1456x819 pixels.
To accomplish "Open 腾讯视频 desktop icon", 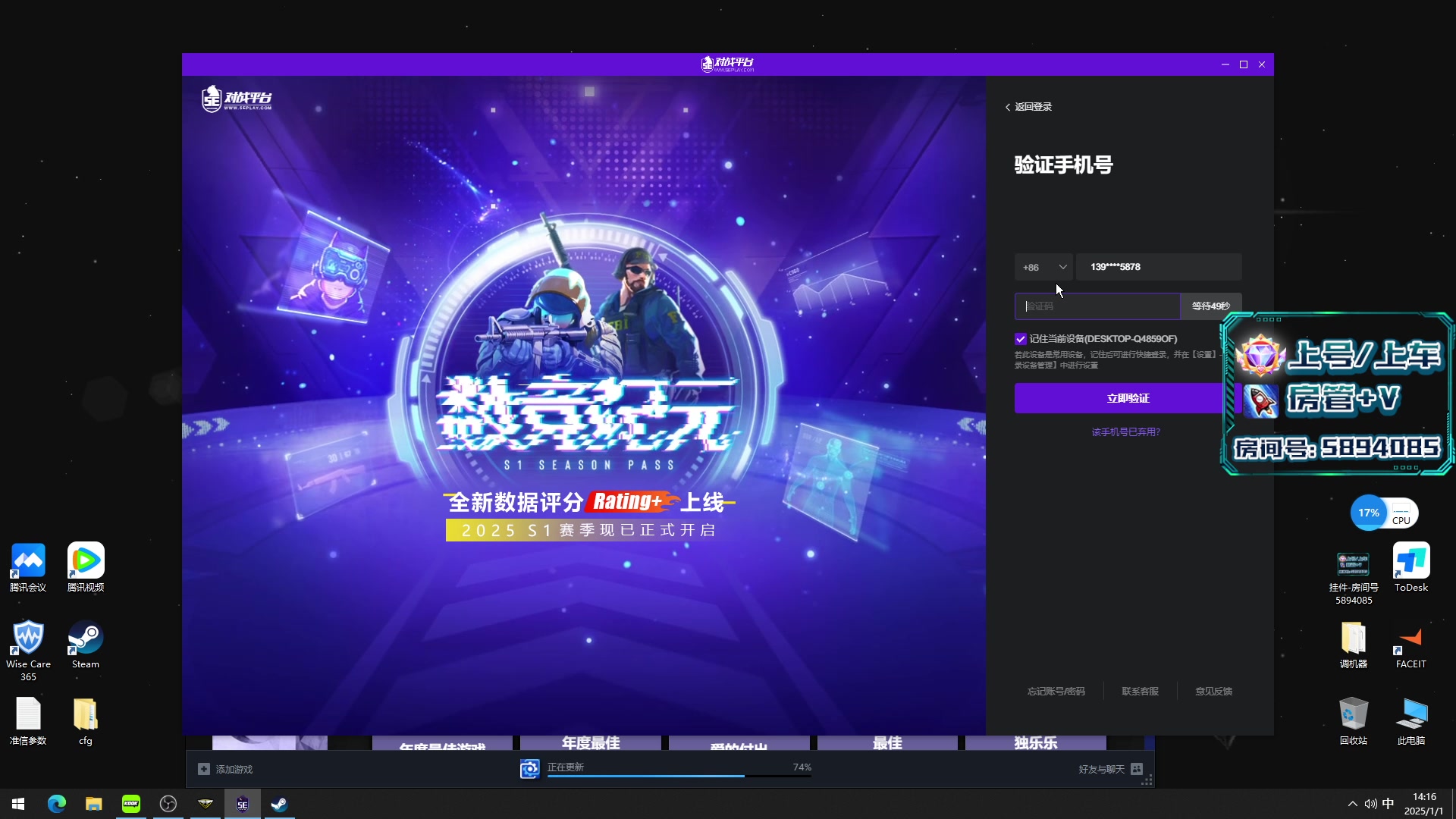I will tap(86, 568).
